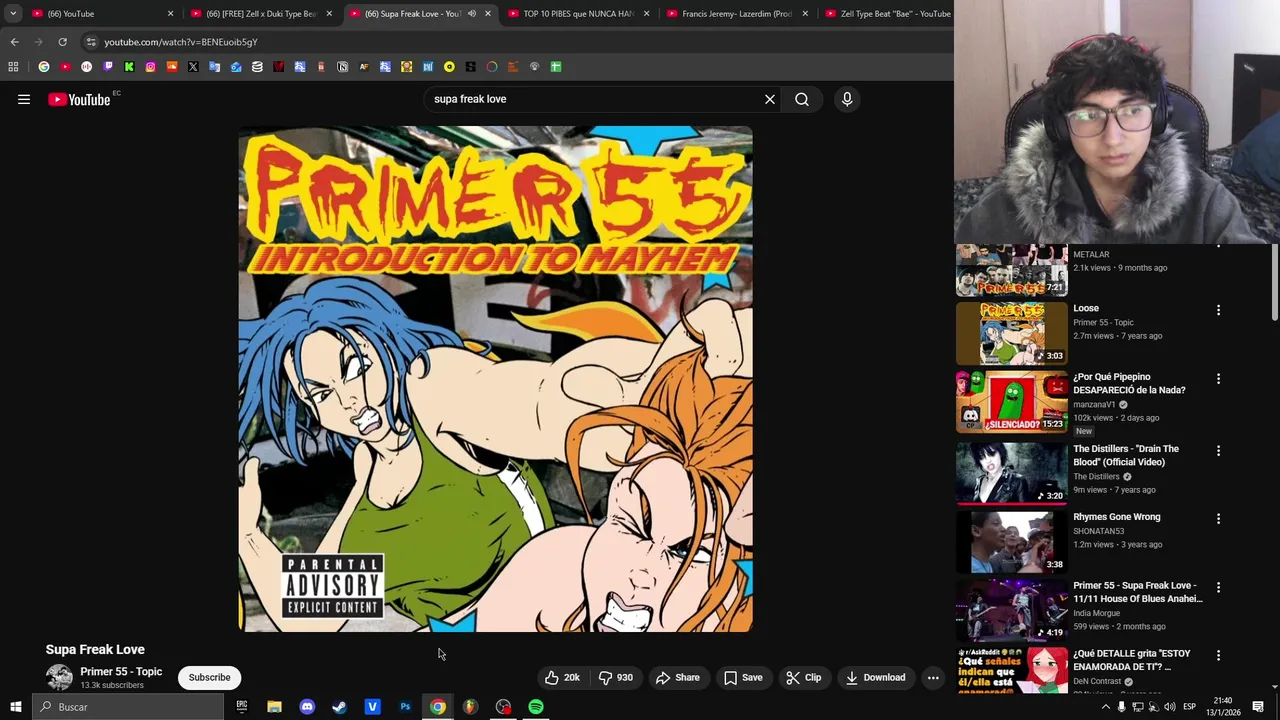Open options for Pipepino video
The height and width of the screenshot is (720, 1280).
point(1218,379)
